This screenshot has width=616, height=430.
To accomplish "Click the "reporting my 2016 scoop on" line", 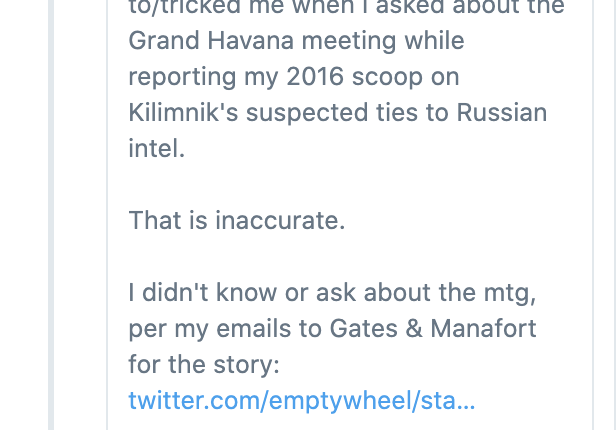I will [294, 77].
